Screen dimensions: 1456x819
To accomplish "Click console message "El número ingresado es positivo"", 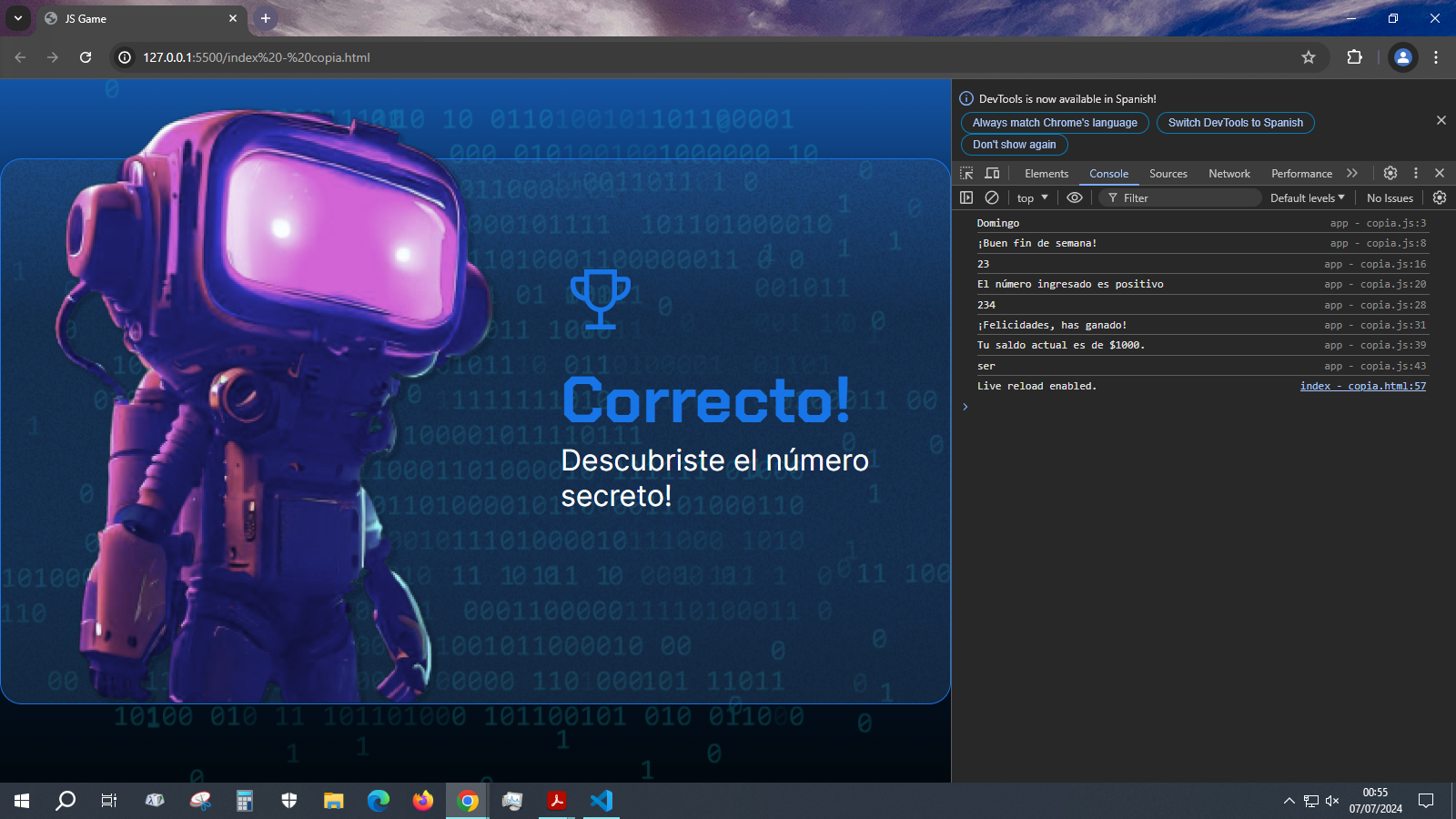I will tap(1070, 284).
